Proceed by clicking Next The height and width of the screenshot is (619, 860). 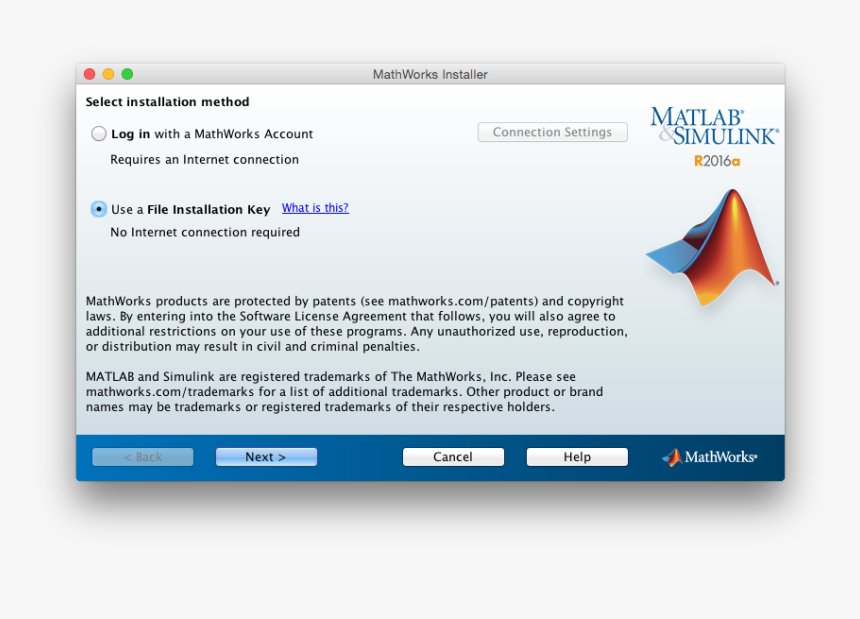[x=266, y=456]
